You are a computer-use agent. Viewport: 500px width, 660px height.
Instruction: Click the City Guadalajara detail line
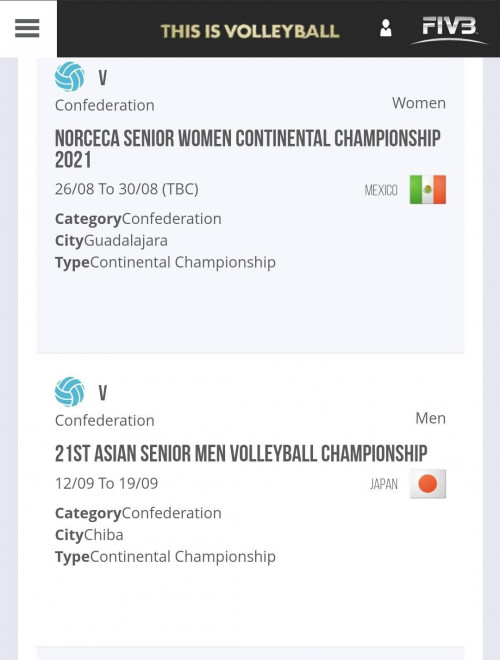pos(111,241)
